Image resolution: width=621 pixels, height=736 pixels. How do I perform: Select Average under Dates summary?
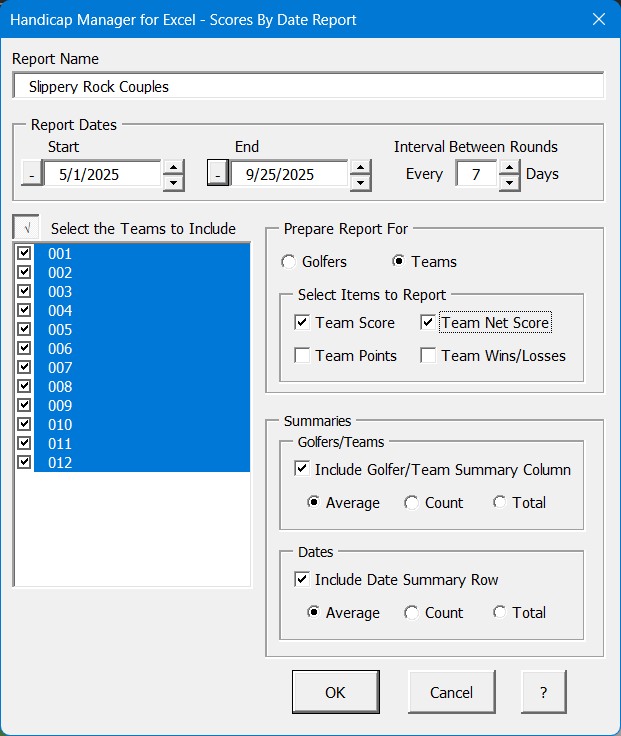tap(313, 612)
